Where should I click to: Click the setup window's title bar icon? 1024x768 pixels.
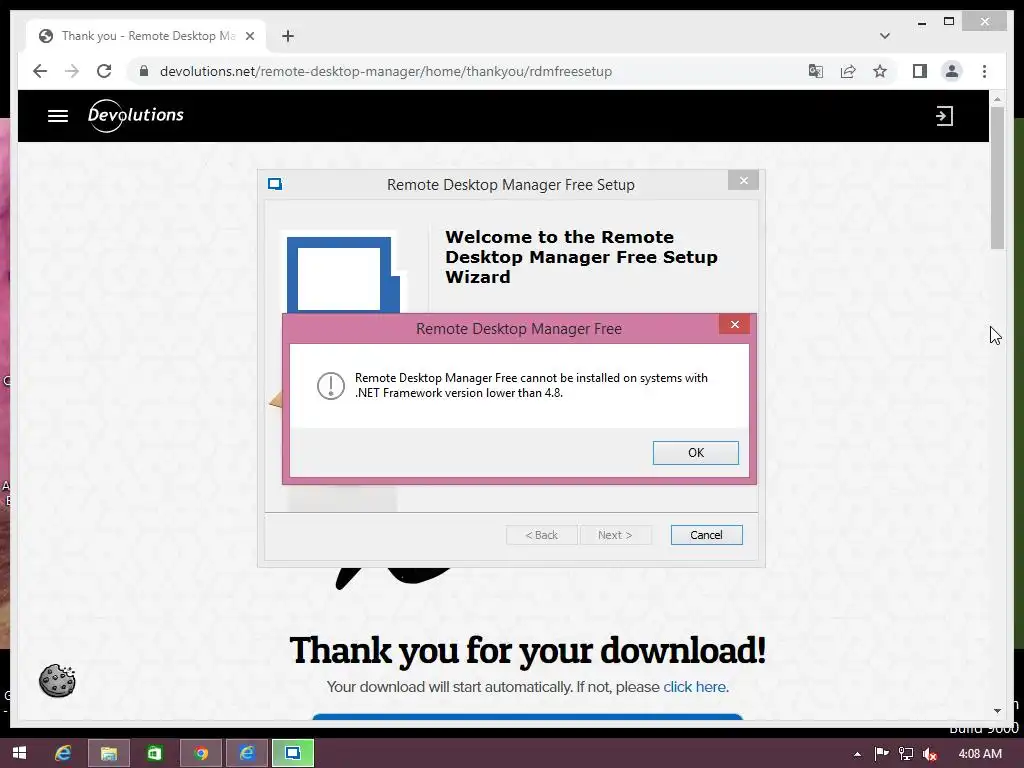click(275, 184)
